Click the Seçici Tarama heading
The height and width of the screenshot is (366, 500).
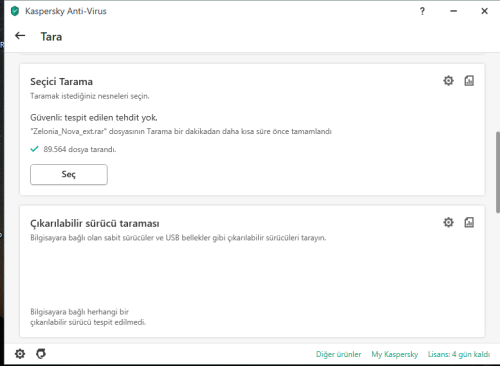coord(61,82)
